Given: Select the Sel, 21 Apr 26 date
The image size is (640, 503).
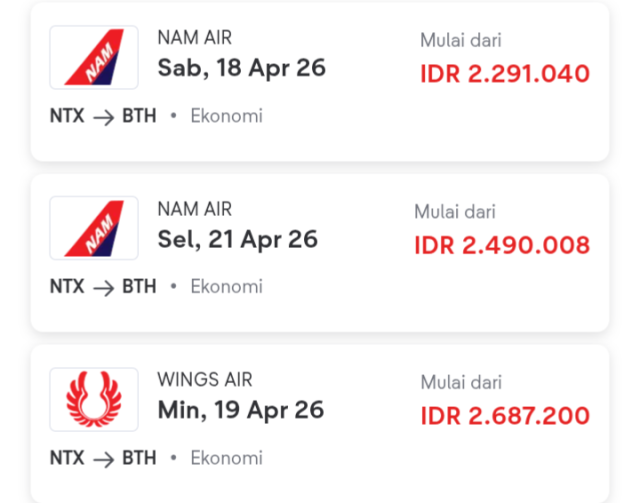Looking at the screenshot, I should (237, 239).
